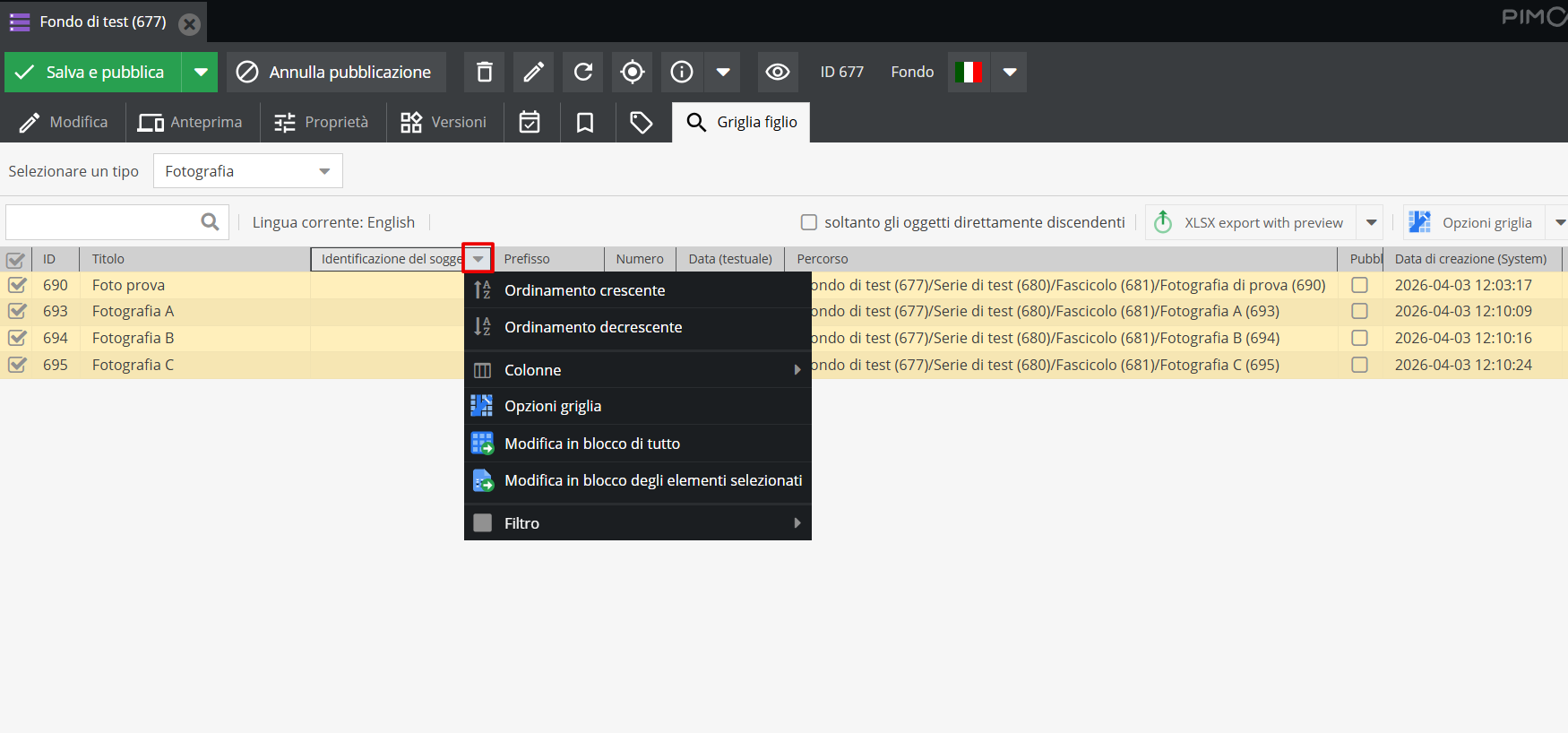Click XLSX export with preview button
Screen dimensions: 1568x733
(x=1251, y=222)
